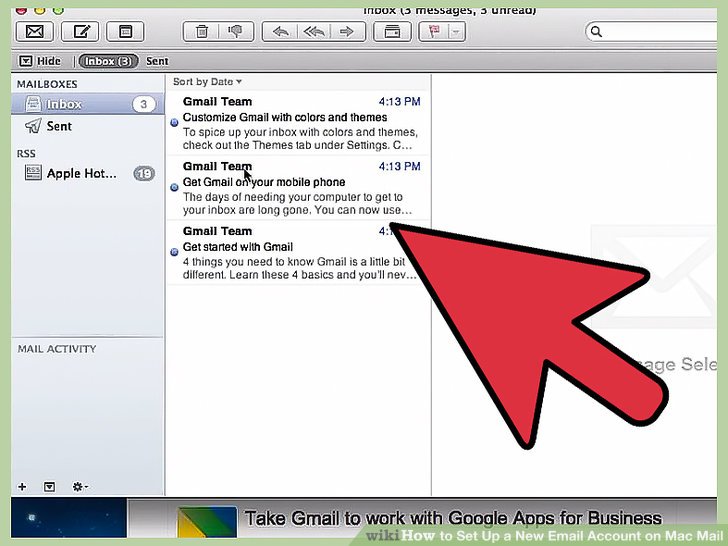
Task: Open the Get started with Gmail email
Action: pyautogui.click(x=298, y=253)
